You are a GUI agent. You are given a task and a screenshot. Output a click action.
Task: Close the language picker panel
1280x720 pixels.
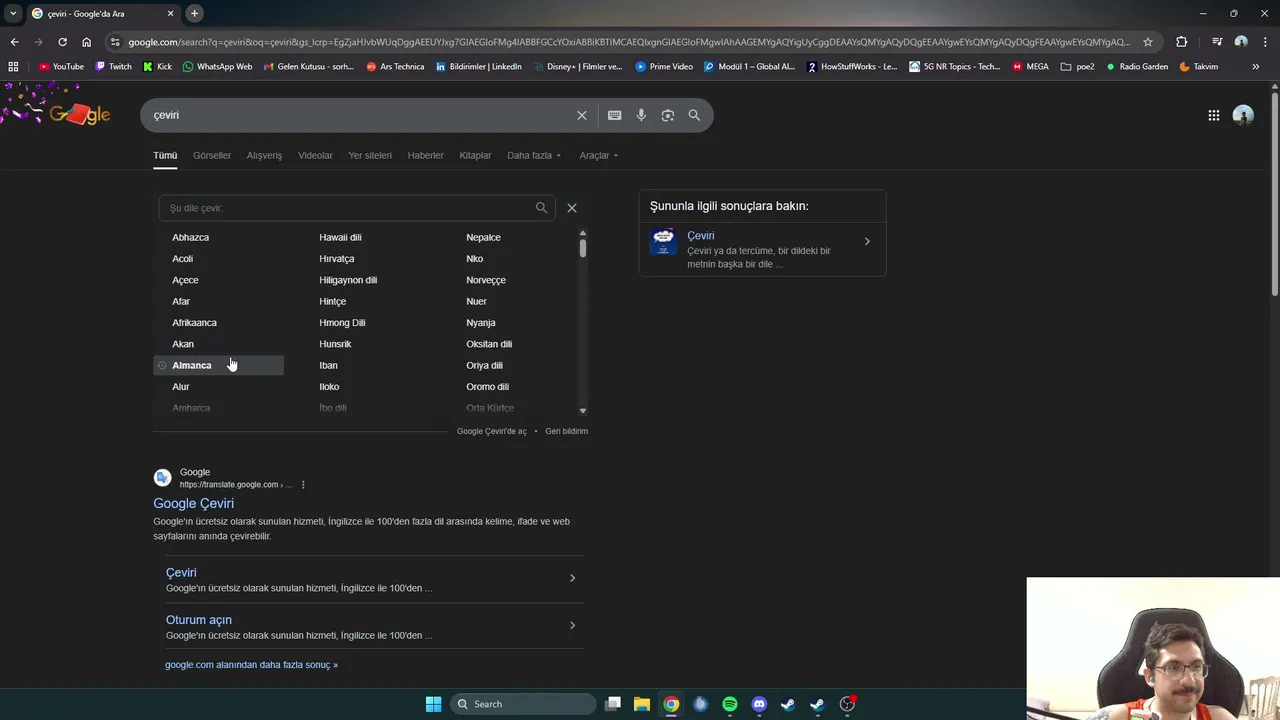coord(572,208)
